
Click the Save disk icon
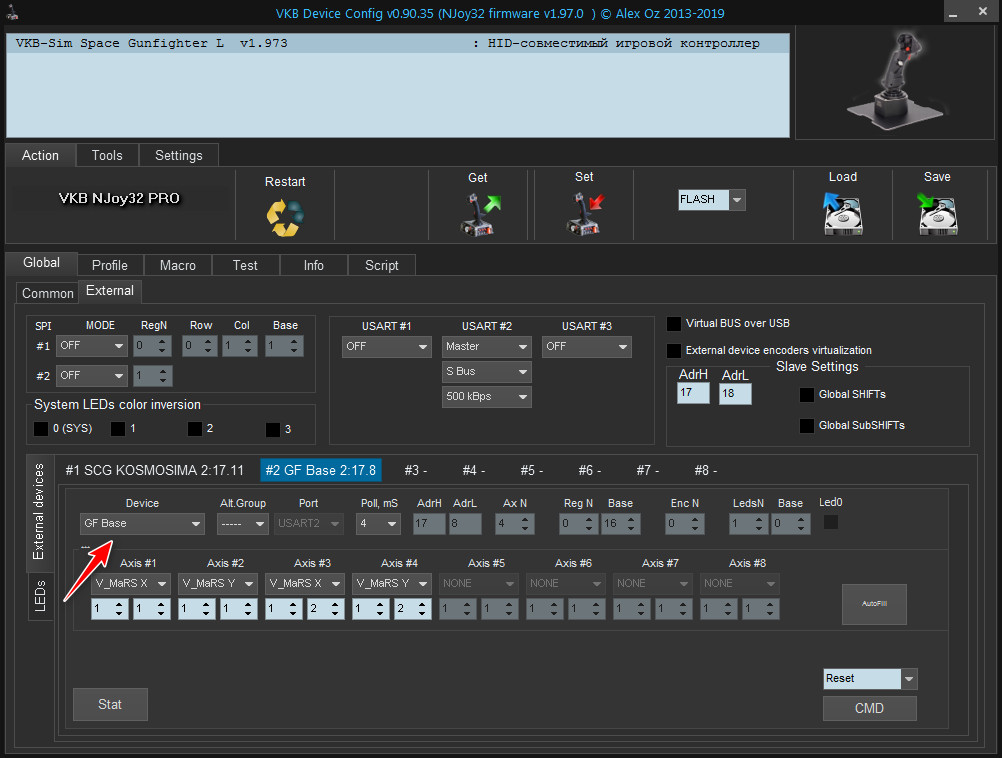pos(937,213)
